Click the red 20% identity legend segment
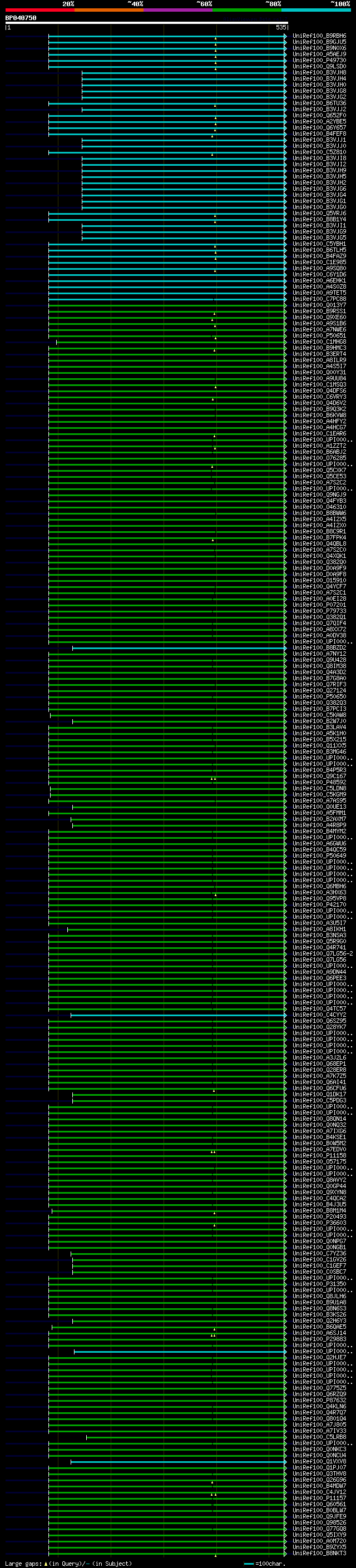Viewport: 356px width, 1568px height. click(x=40, y=10)
